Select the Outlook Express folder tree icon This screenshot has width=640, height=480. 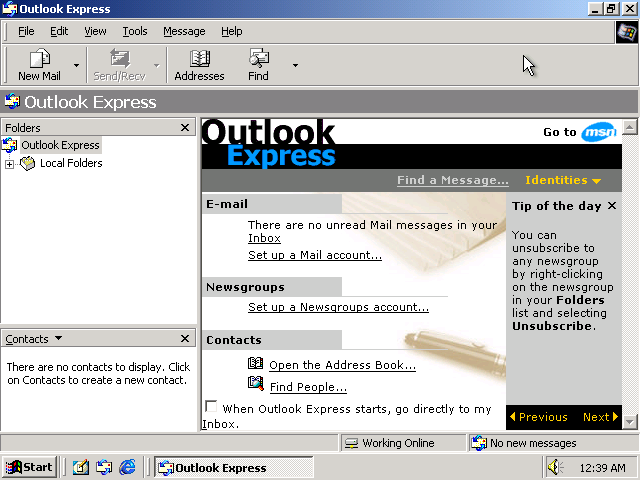10,145
